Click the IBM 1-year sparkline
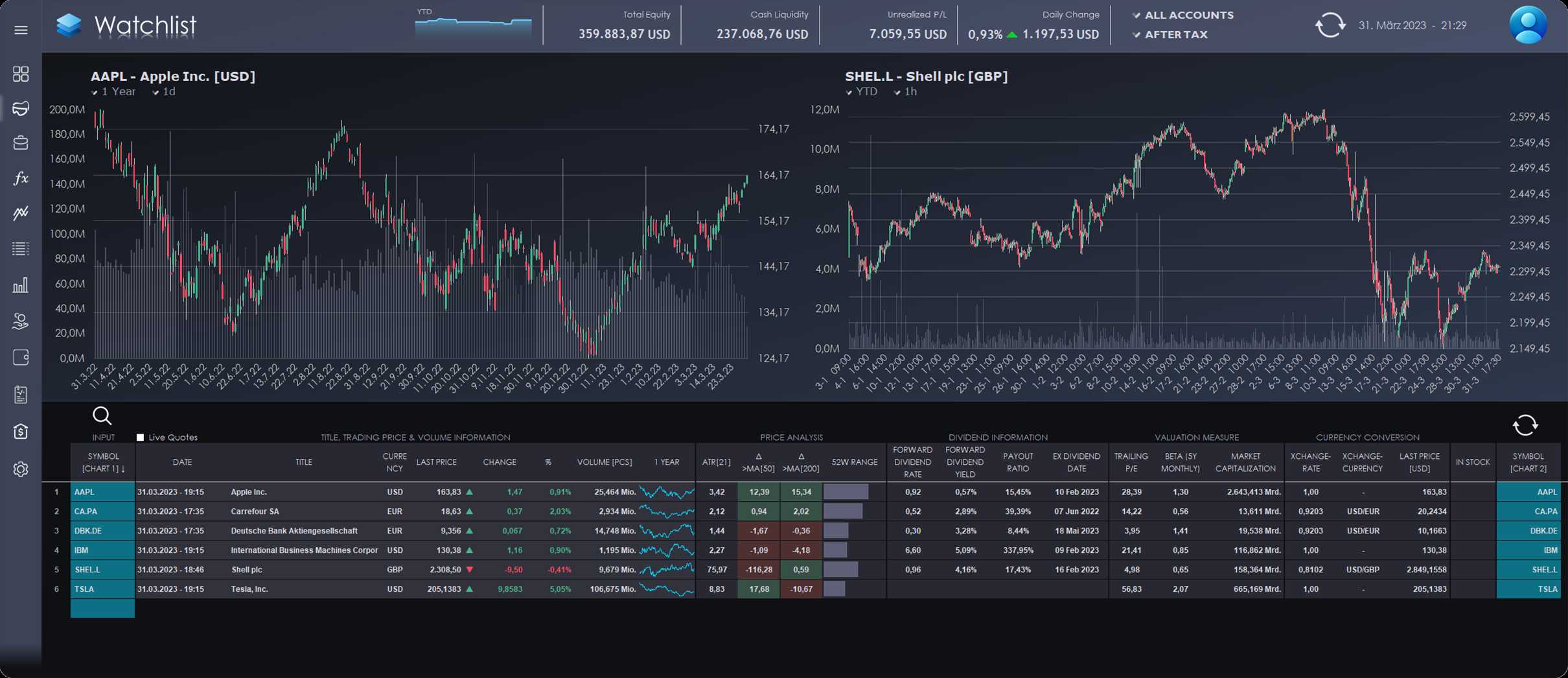This screenshot has height=678, width=1568. coord(666,550)
